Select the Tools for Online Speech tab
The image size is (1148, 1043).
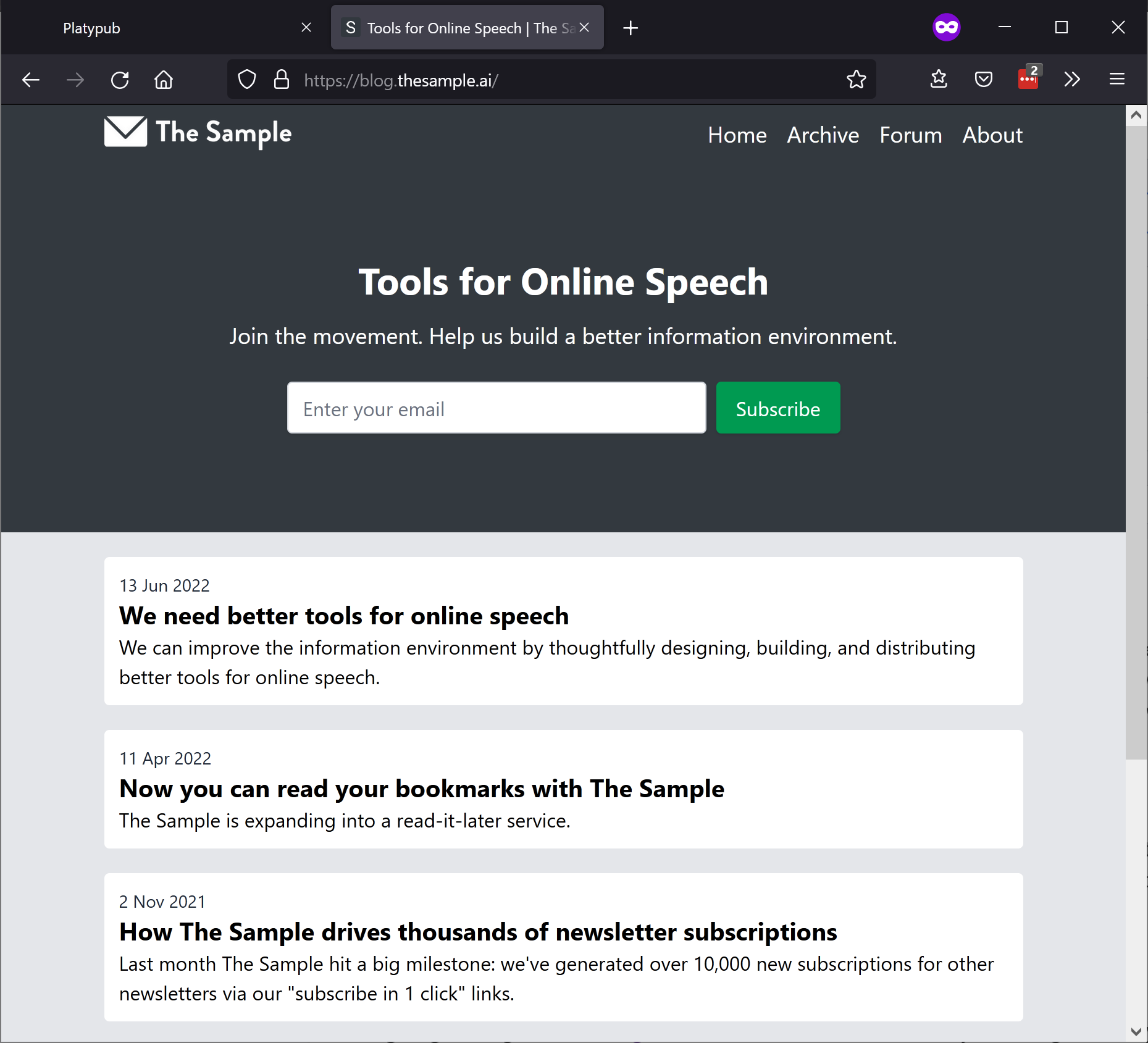467,28
